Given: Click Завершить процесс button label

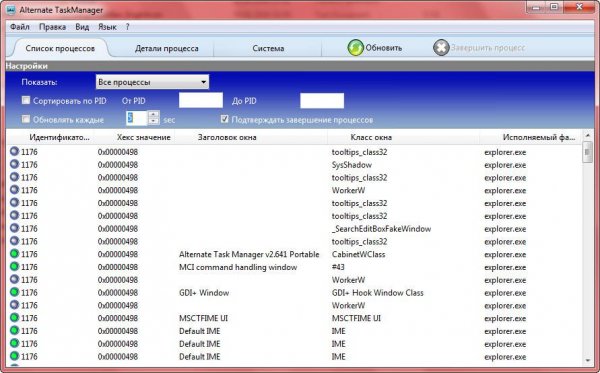Looking at the screenshot, I should pos(488,48).
